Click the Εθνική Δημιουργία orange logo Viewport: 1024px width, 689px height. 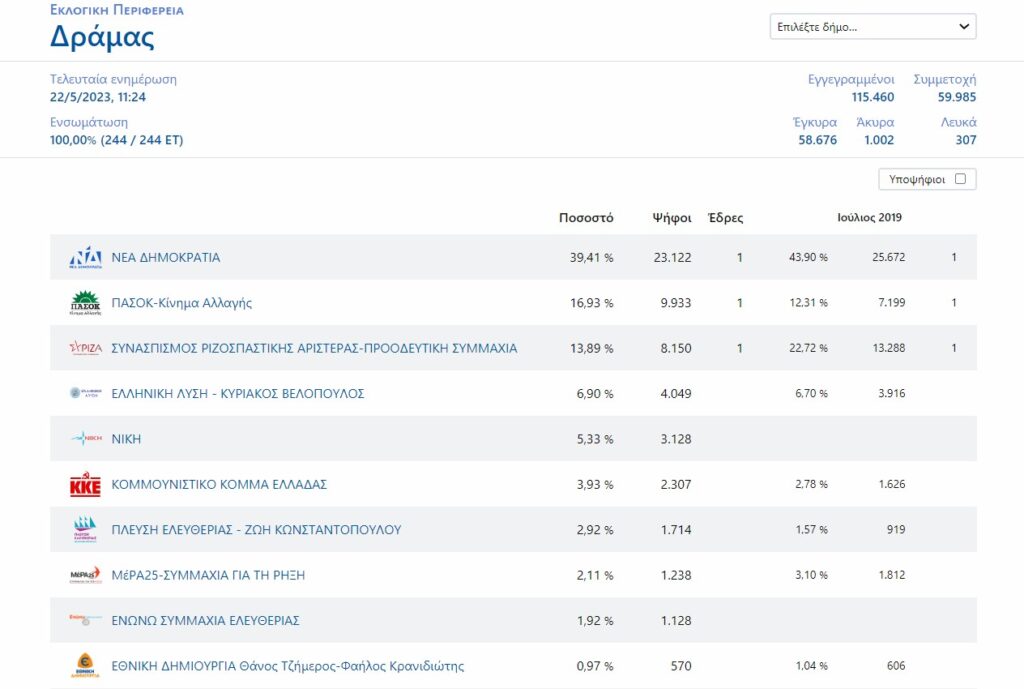85,666
